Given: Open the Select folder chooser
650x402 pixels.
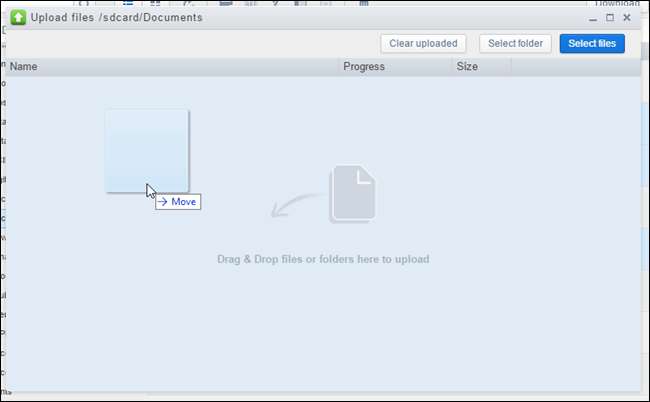Looking at the screenshot, I should (515, 44).
